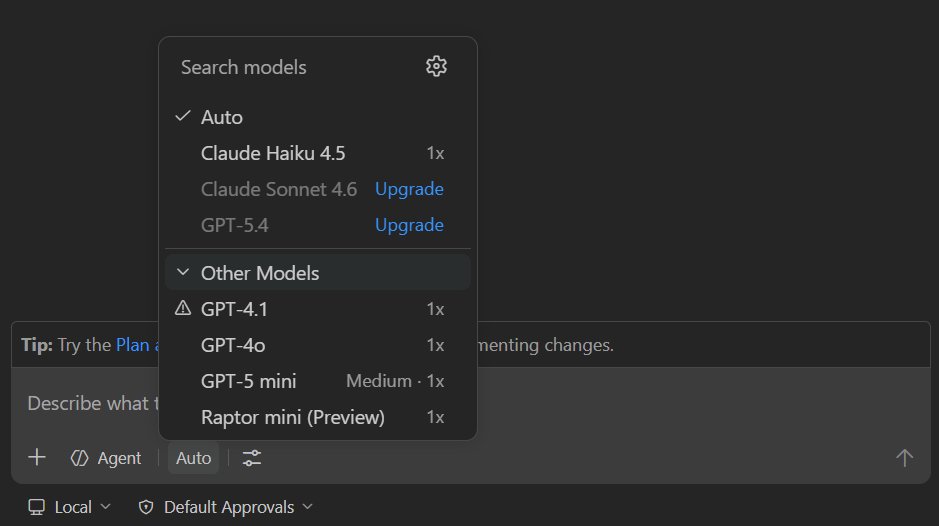The width and height of the screenshot is (939, 526).
Task: Click the 1x multiplier beside Raptor mini
Action: [x=435, y=417]
